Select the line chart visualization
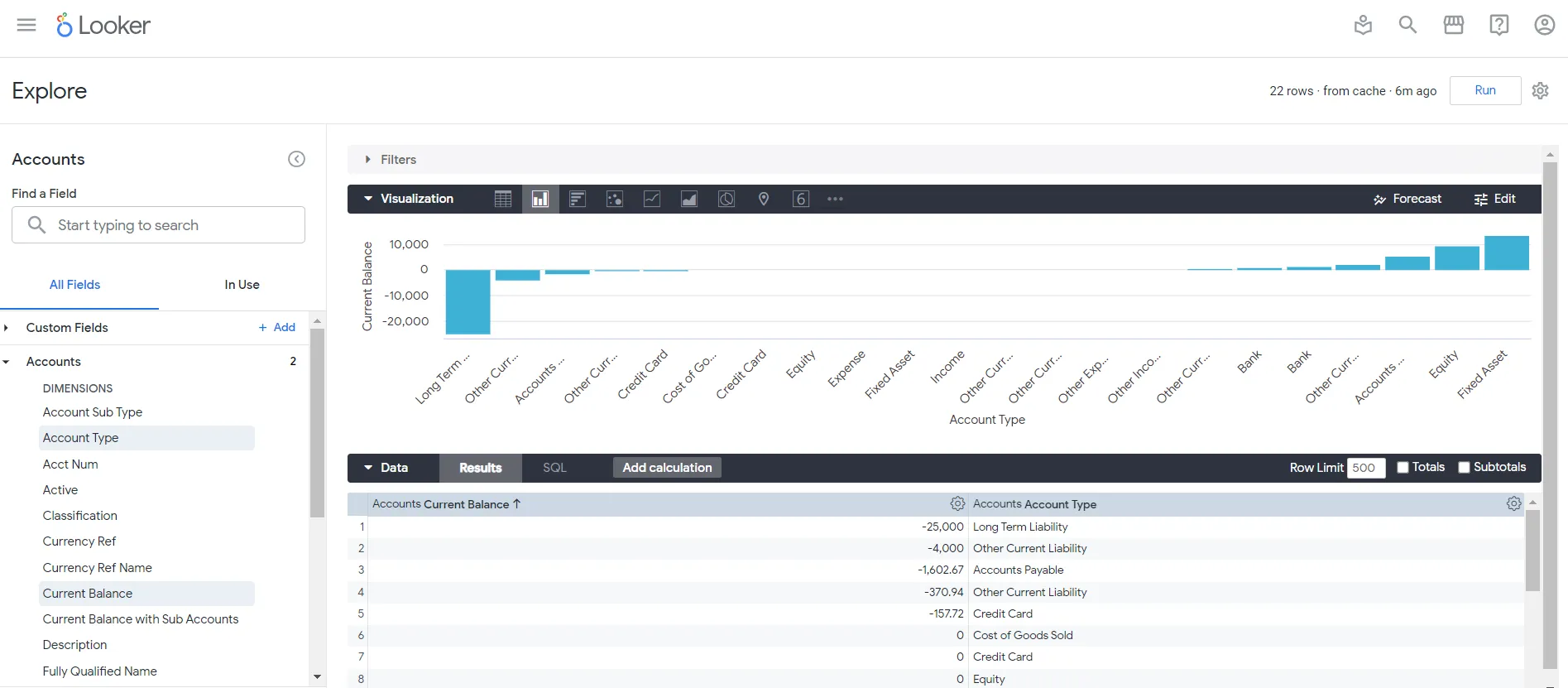This screenshot has width=1568, height=688. coord(652,199)
